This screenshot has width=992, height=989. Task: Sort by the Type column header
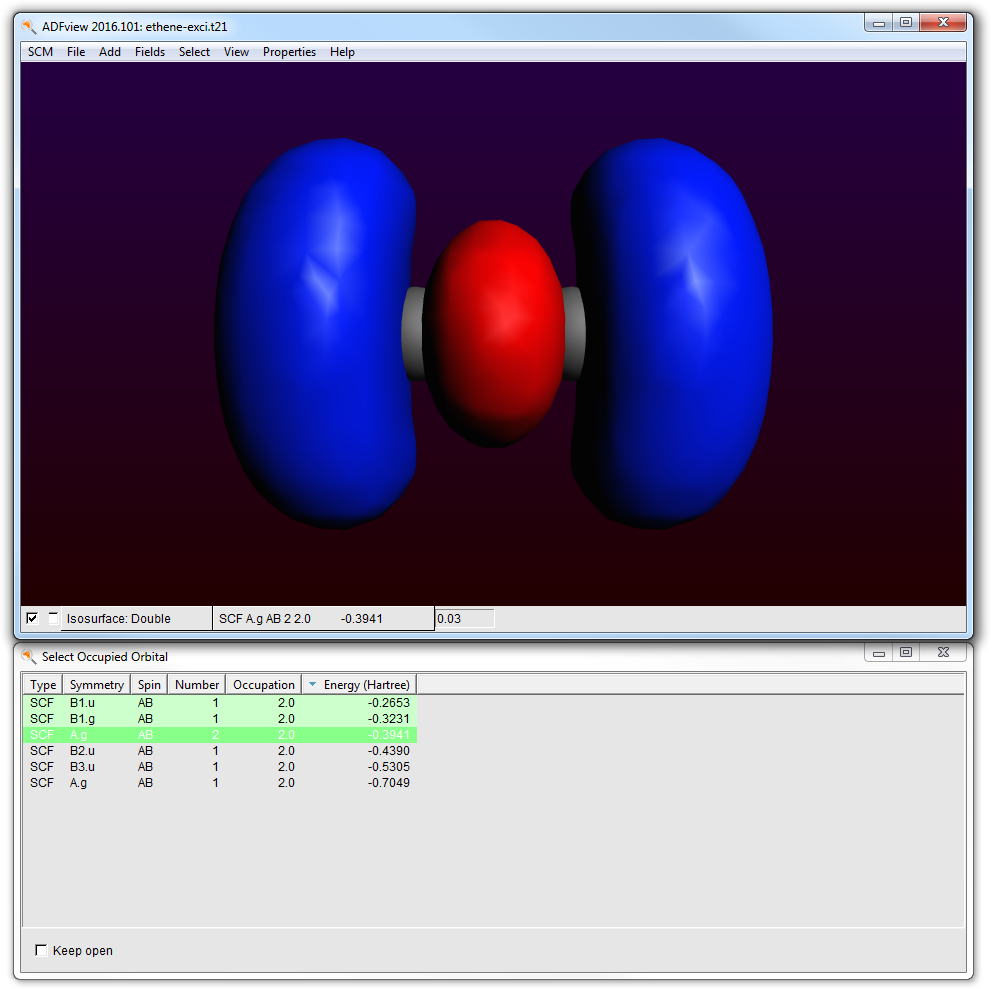[x=42, y=685]
